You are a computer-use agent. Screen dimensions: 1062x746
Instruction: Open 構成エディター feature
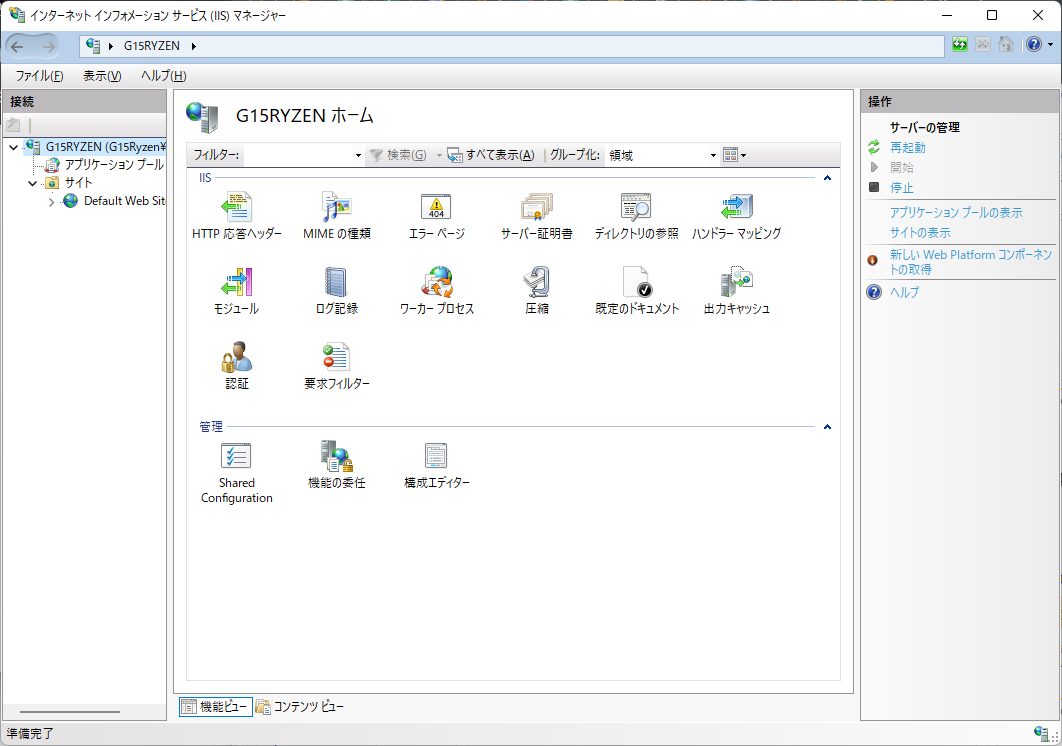tap(437, 465)
